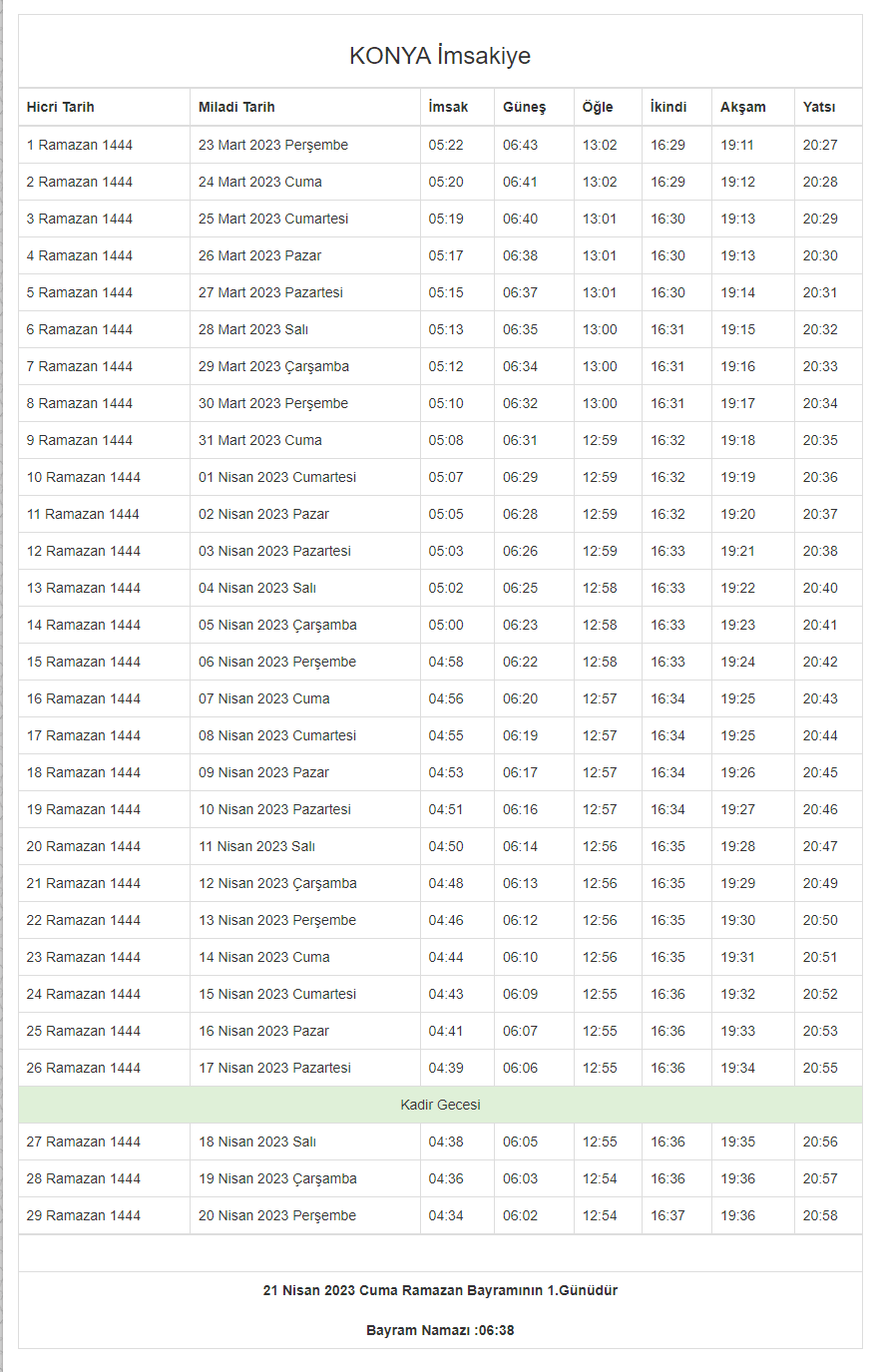Click the Ramazan Bayramının 1.Günüdür footer text
This screenshot has height=1372, width=882.
point(440,1290)
